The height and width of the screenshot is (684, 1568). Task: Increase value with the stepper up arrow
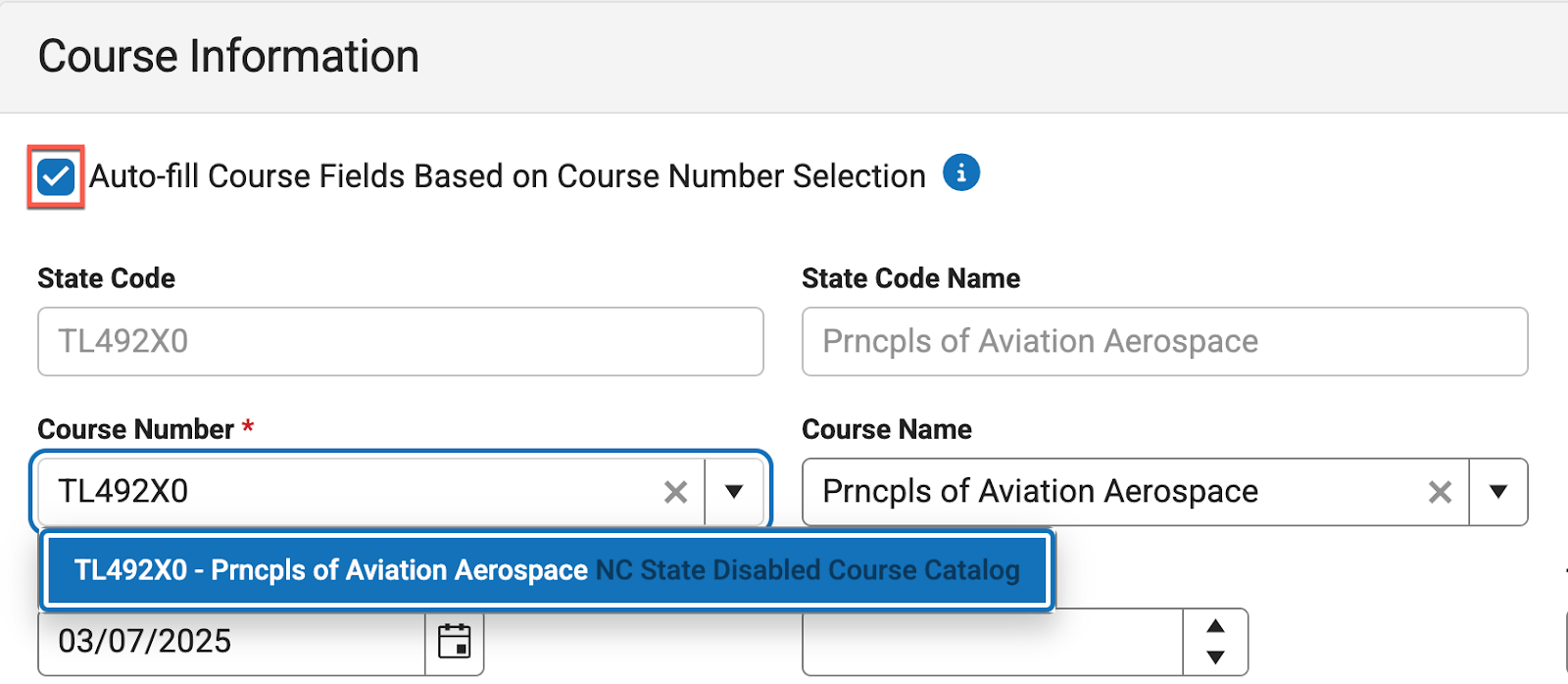point(1215,627)
